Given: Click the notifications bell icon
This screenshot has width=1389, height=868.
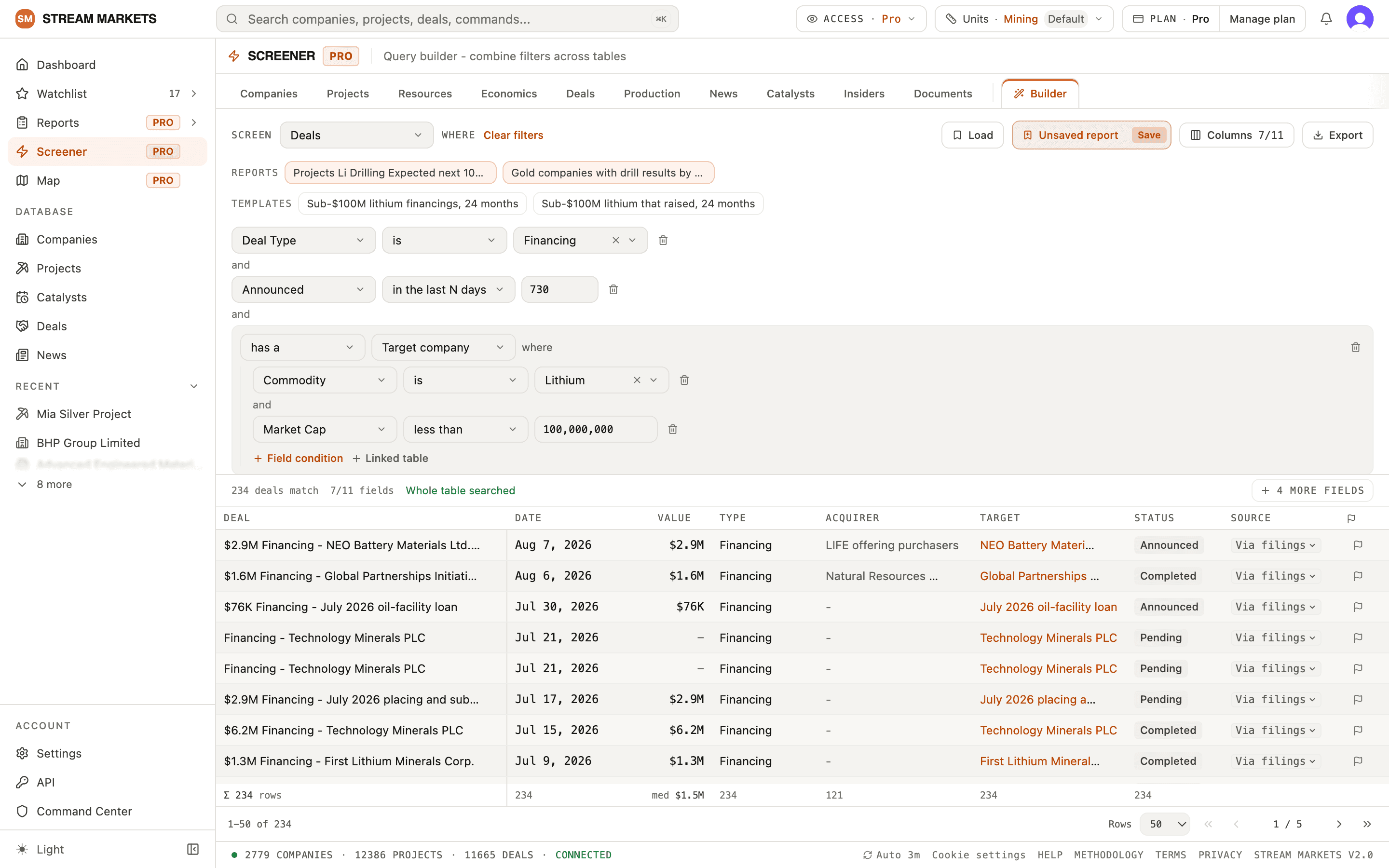Looking at the screenshot, I should 1326,19.
